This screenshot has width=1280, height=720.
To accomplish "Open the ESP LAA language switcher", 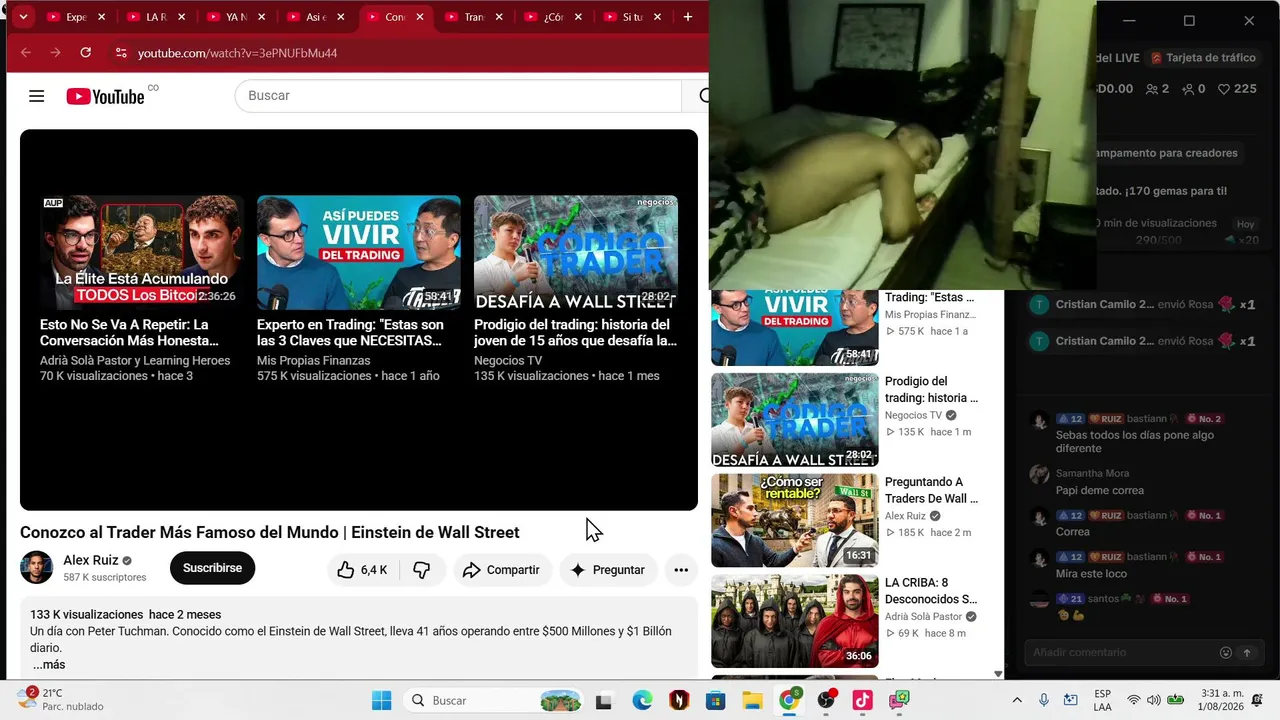I will point(1102,700).
